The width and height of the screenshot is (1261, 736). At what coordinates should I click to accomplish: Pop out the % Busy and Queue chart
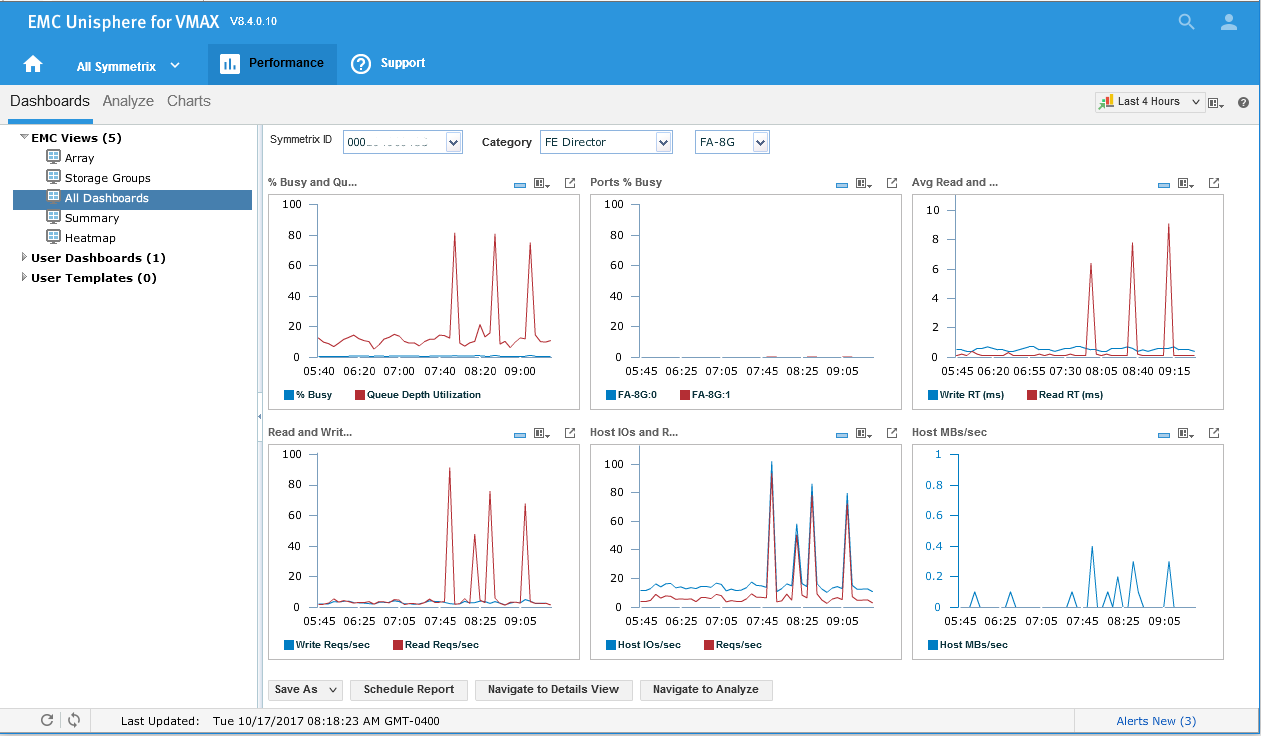coord(569,183)
